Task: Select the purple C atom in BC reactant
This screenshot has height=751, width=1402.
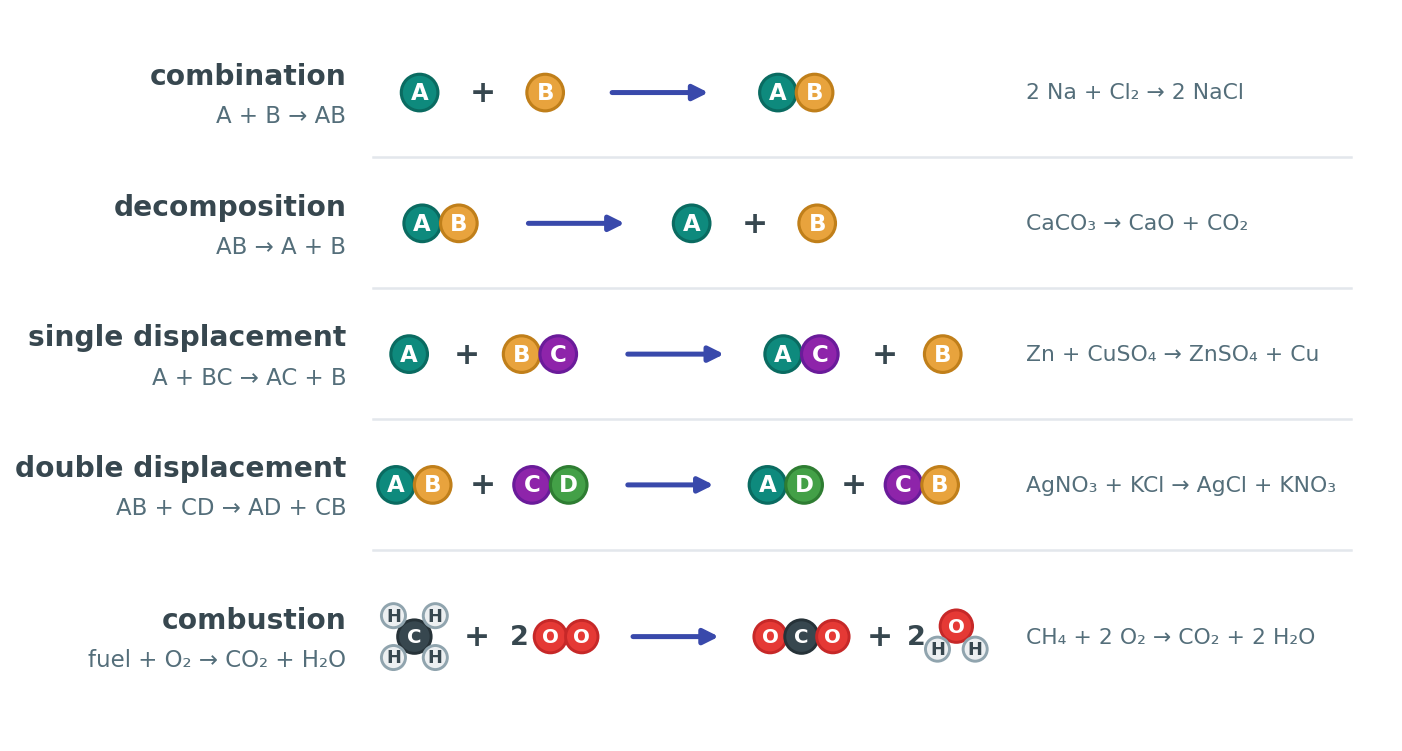Action: pos(558,354)
